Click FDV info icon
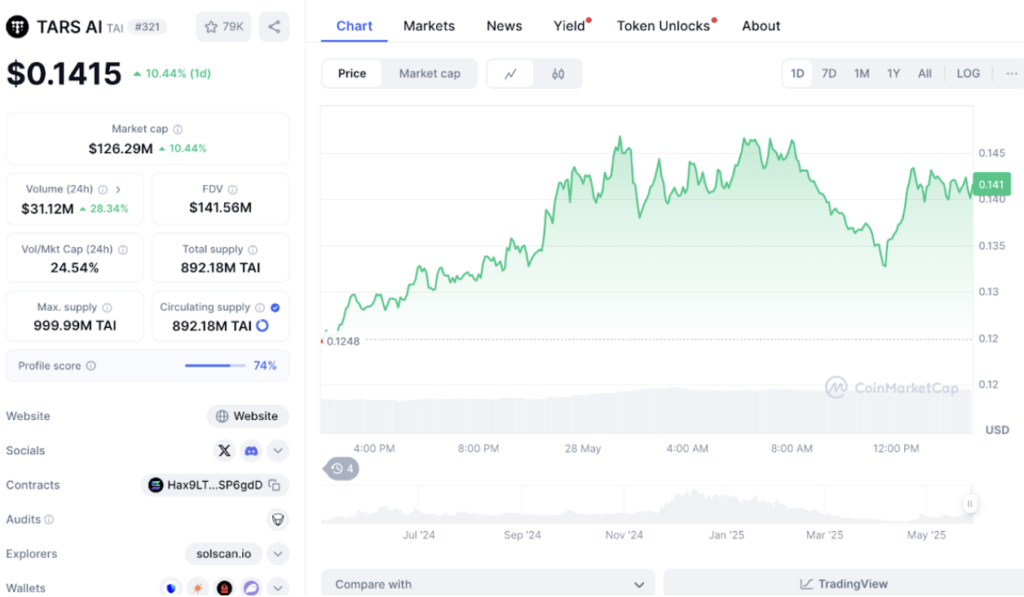 pos(232,189)
